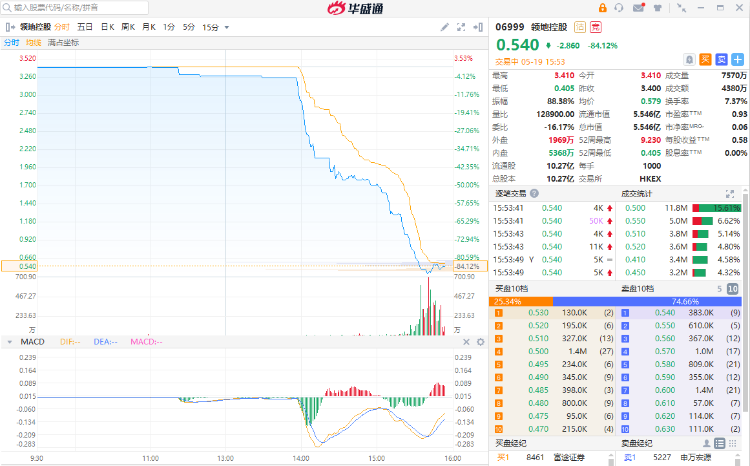Switch to the 1分 one-minute chart
Image resolution: width=750 pixels, height=466 pixels.
[x=169, y=27]
